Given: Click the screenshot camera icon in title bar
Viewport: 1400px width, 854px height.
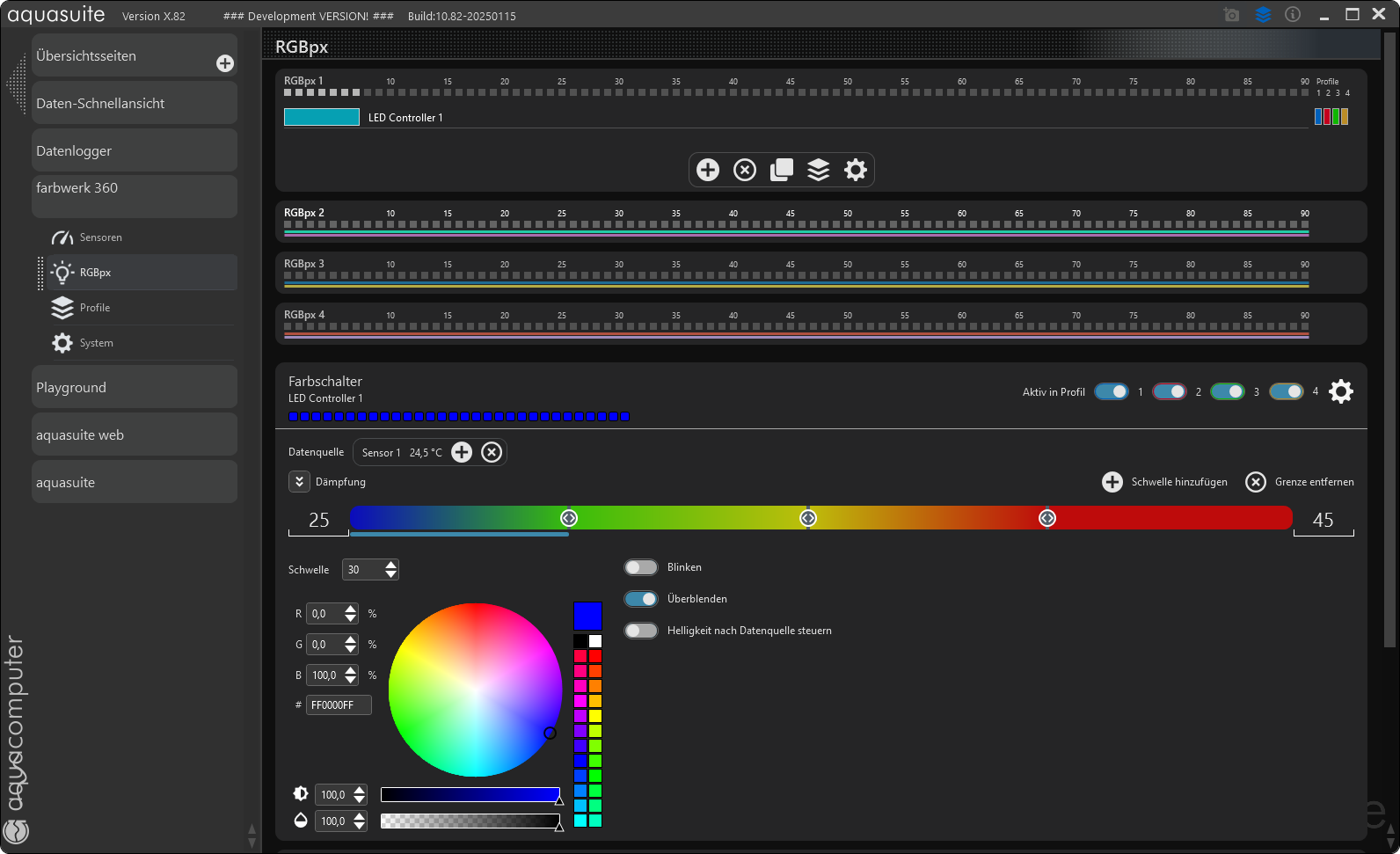Looking at the screenshot, I should coord(1231,15).
